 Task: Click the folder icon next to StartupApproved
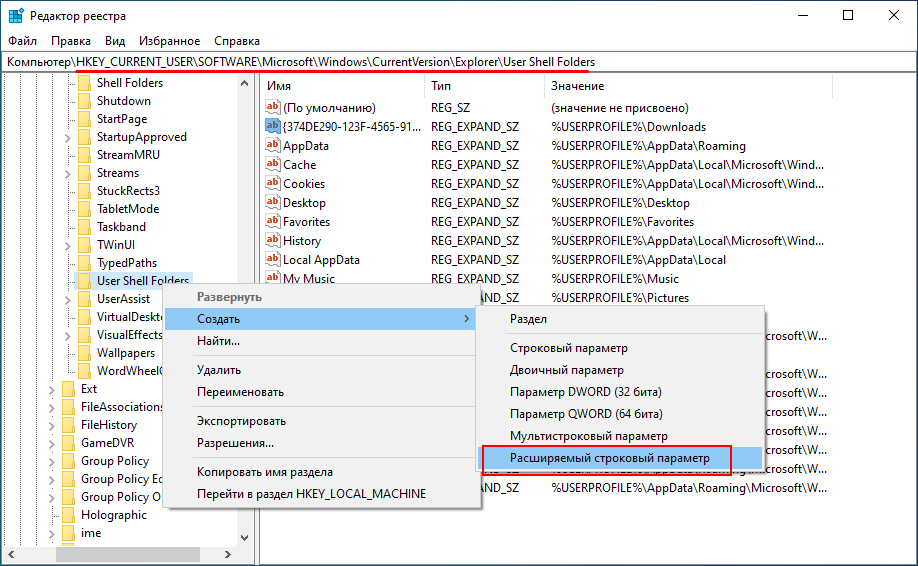point(84,136)
